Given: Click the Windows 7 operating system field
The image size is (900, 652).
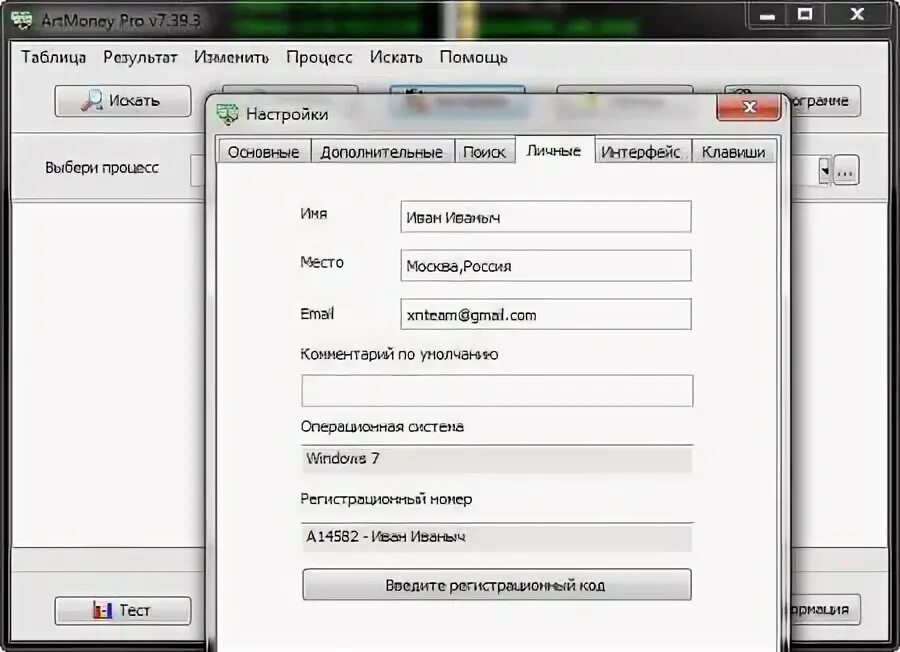Looking at the screenshot, I should tap(497, 459).
